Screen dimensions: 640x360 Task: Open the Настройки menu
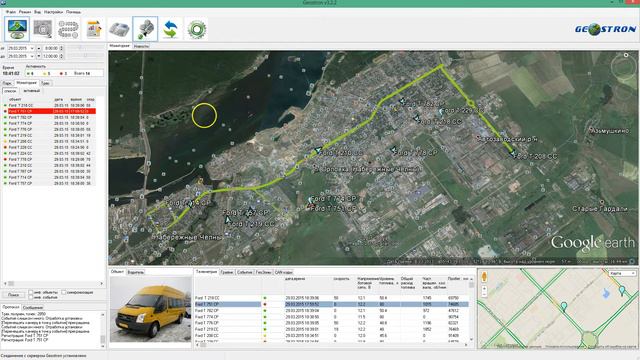point(53,12)
